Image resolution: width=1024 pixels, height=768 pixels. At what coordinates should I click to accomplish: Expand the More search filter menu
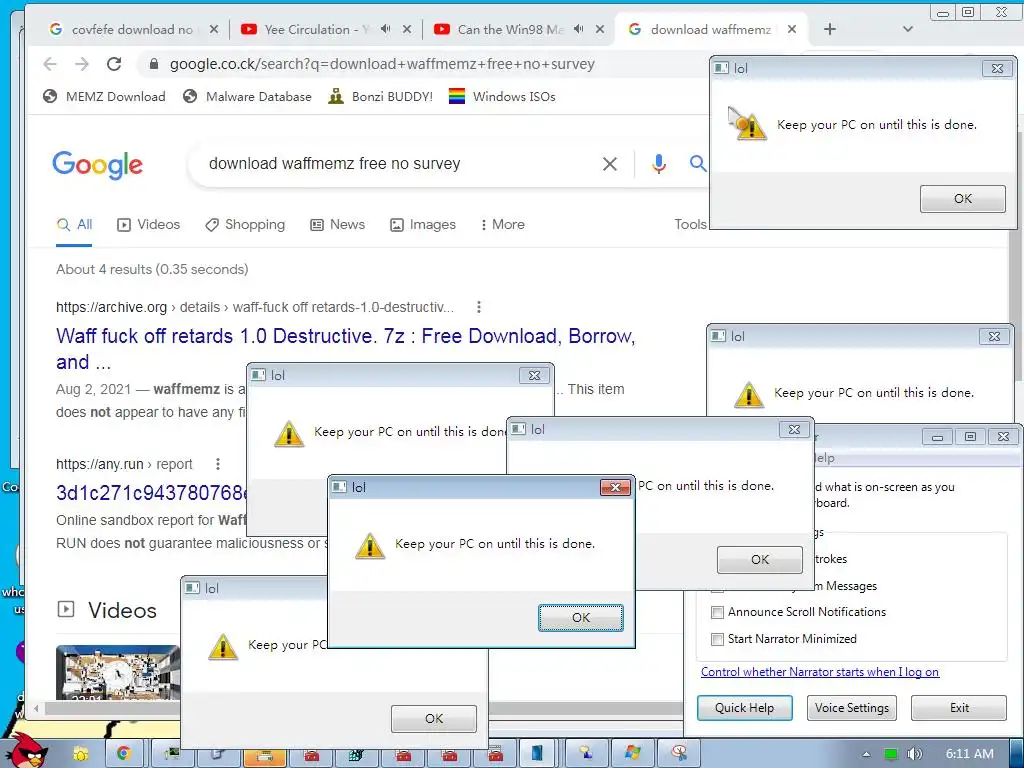pyautogui.click(x=502, y=225)
